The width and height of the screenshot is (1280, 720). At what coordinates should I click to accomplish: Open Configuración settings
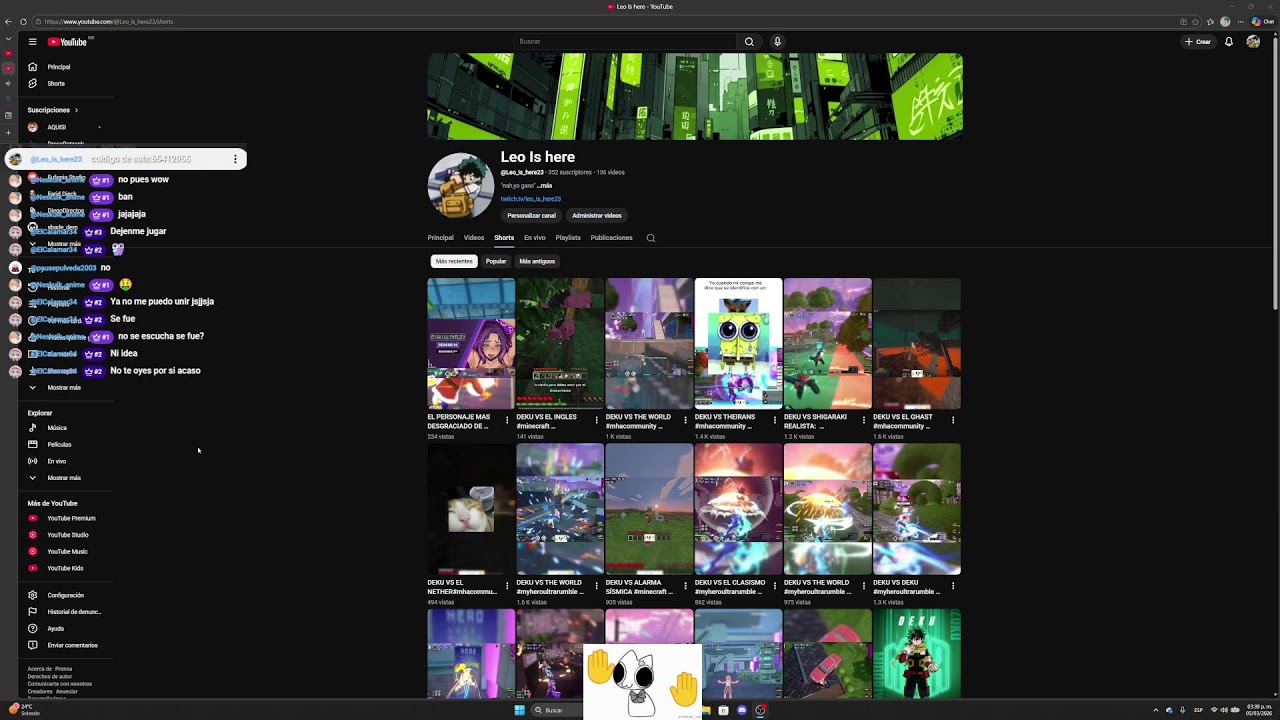click(65, 595)
